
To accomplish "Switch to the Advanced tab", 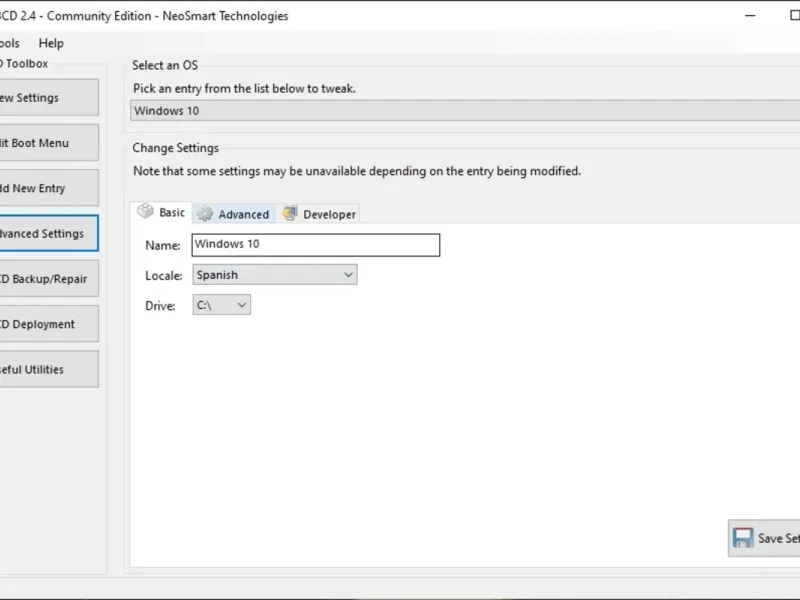I will (234, 214).
